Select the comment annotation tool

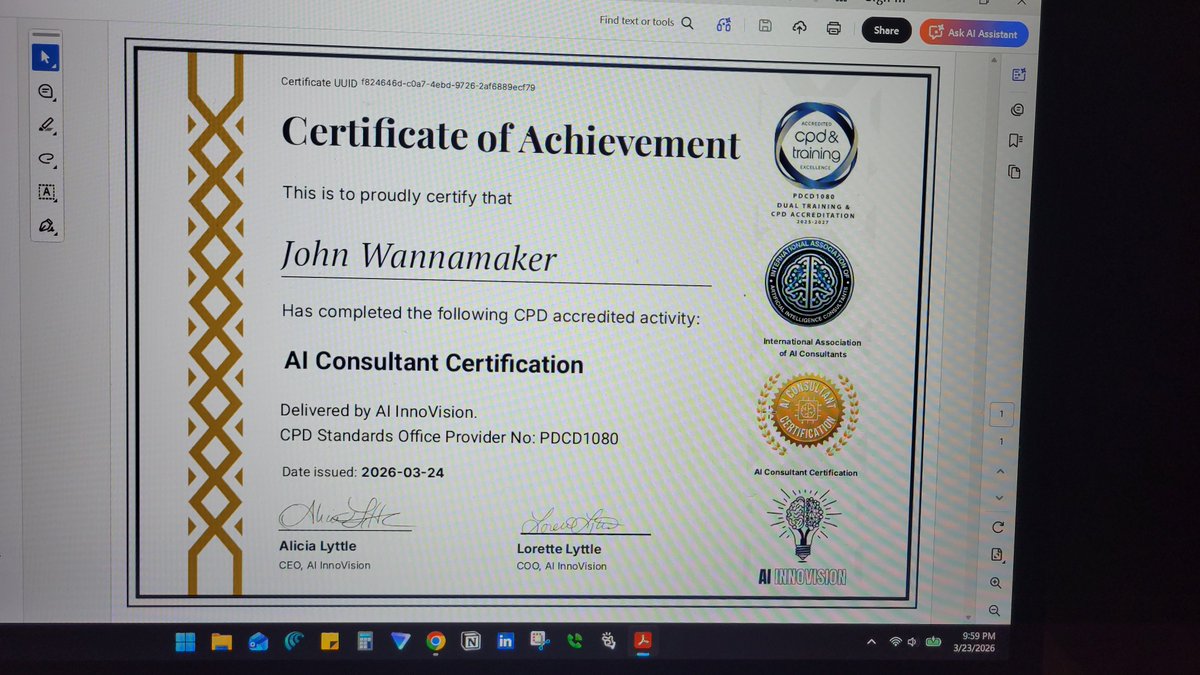tap(45, 91)
